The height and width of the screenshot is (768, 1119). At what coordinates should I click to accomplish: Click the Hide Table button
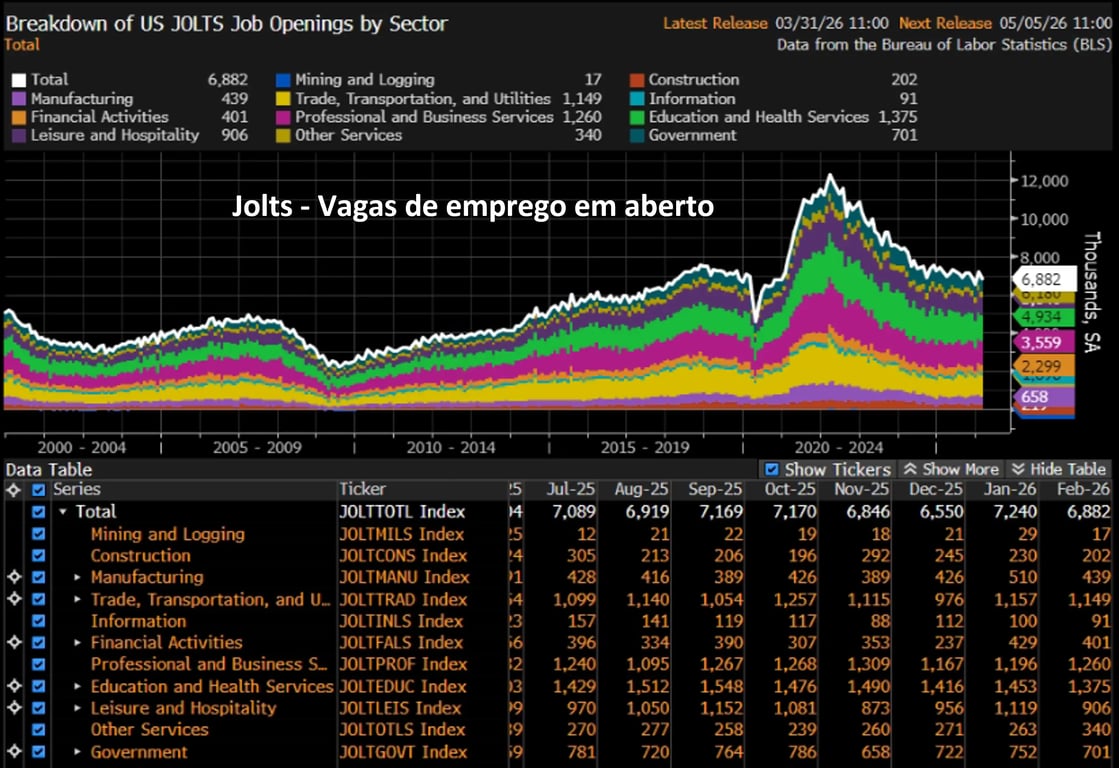click(x=1057, y=469)
